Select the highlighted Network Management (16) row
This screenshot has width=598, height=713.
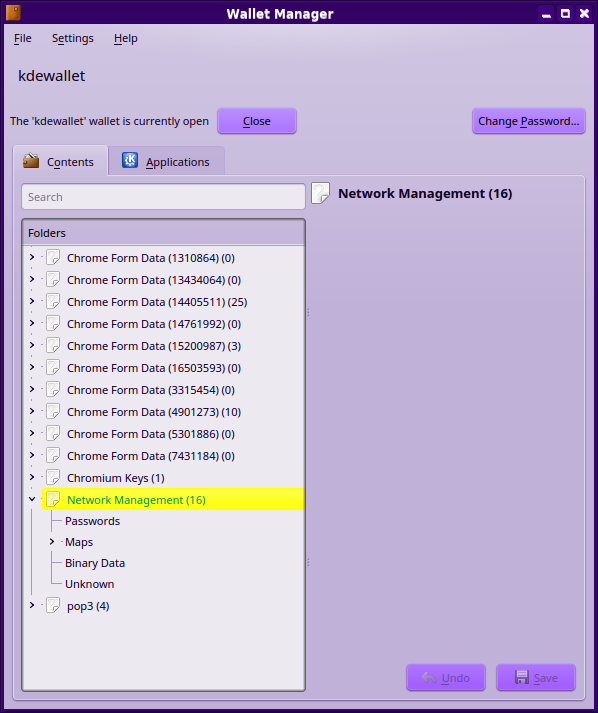[x=173, y=499]
